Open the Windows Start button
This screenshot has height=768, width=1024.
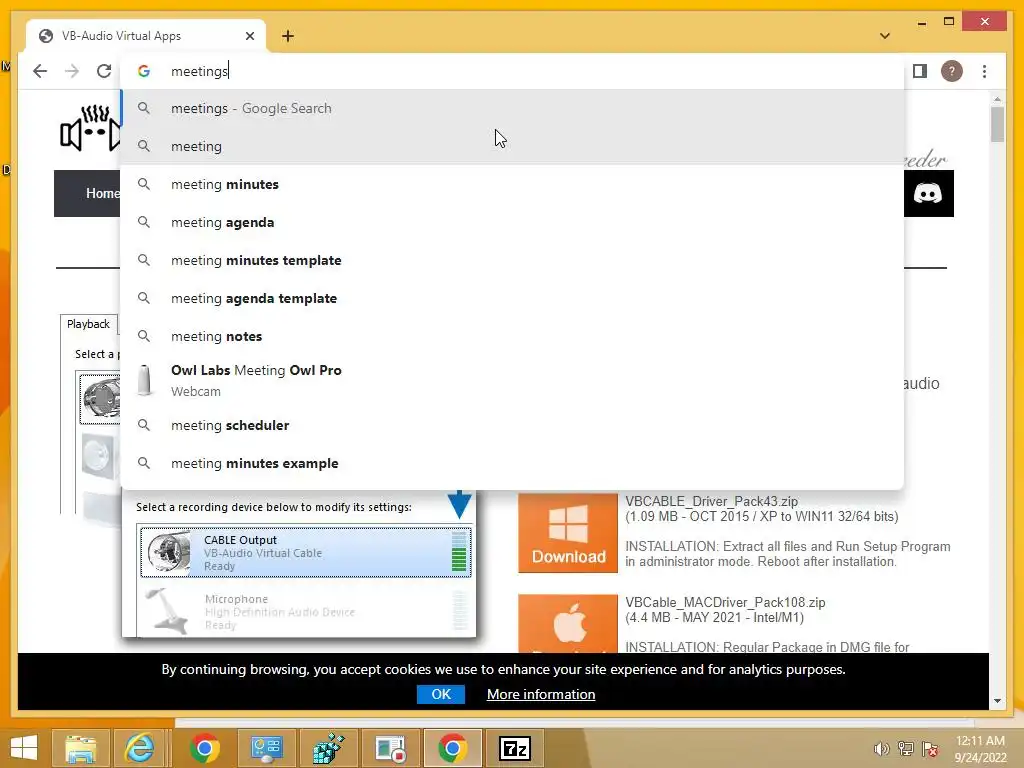click(24, 748)
